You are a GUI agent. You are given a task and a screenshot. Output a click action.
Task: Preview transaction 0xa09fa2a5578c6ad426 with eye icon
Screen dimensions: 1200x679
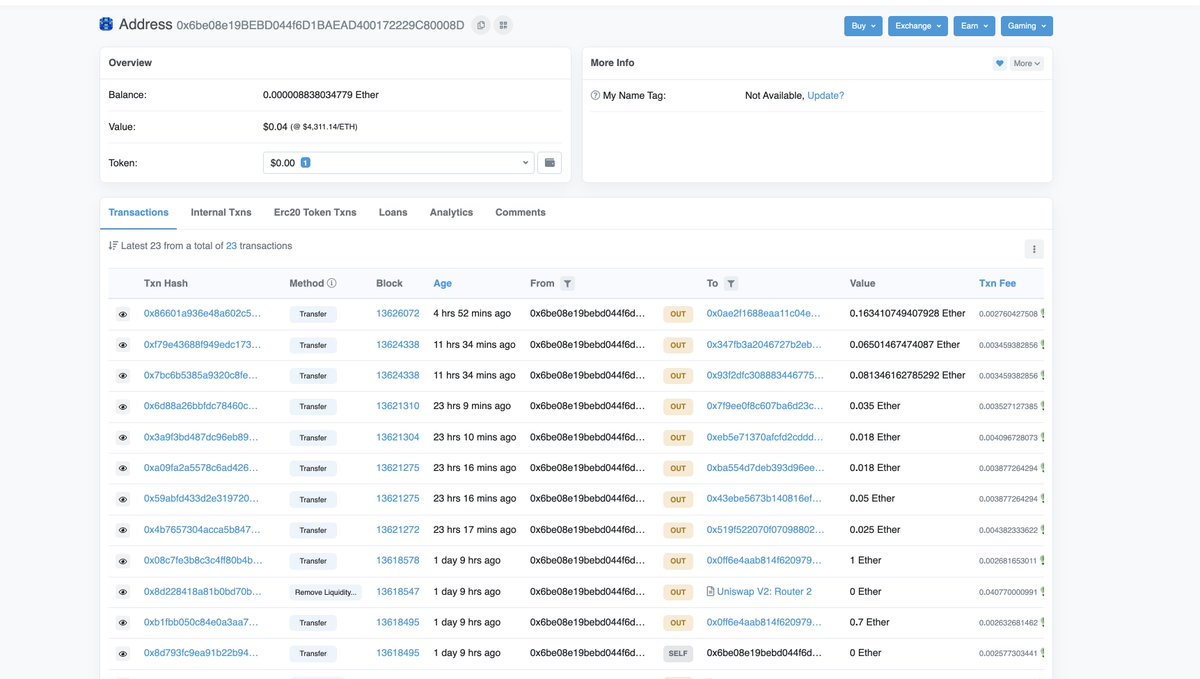(x=123, y=468)
